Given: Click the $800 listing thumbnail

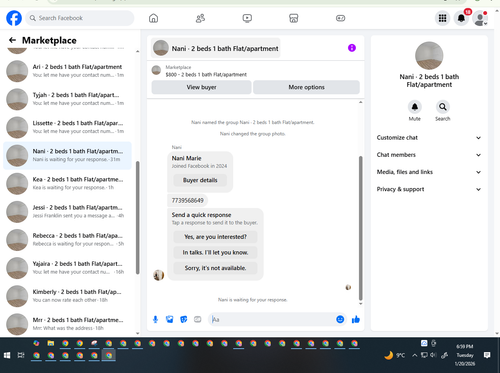Looking at the screenshot, I should [156, 70].
